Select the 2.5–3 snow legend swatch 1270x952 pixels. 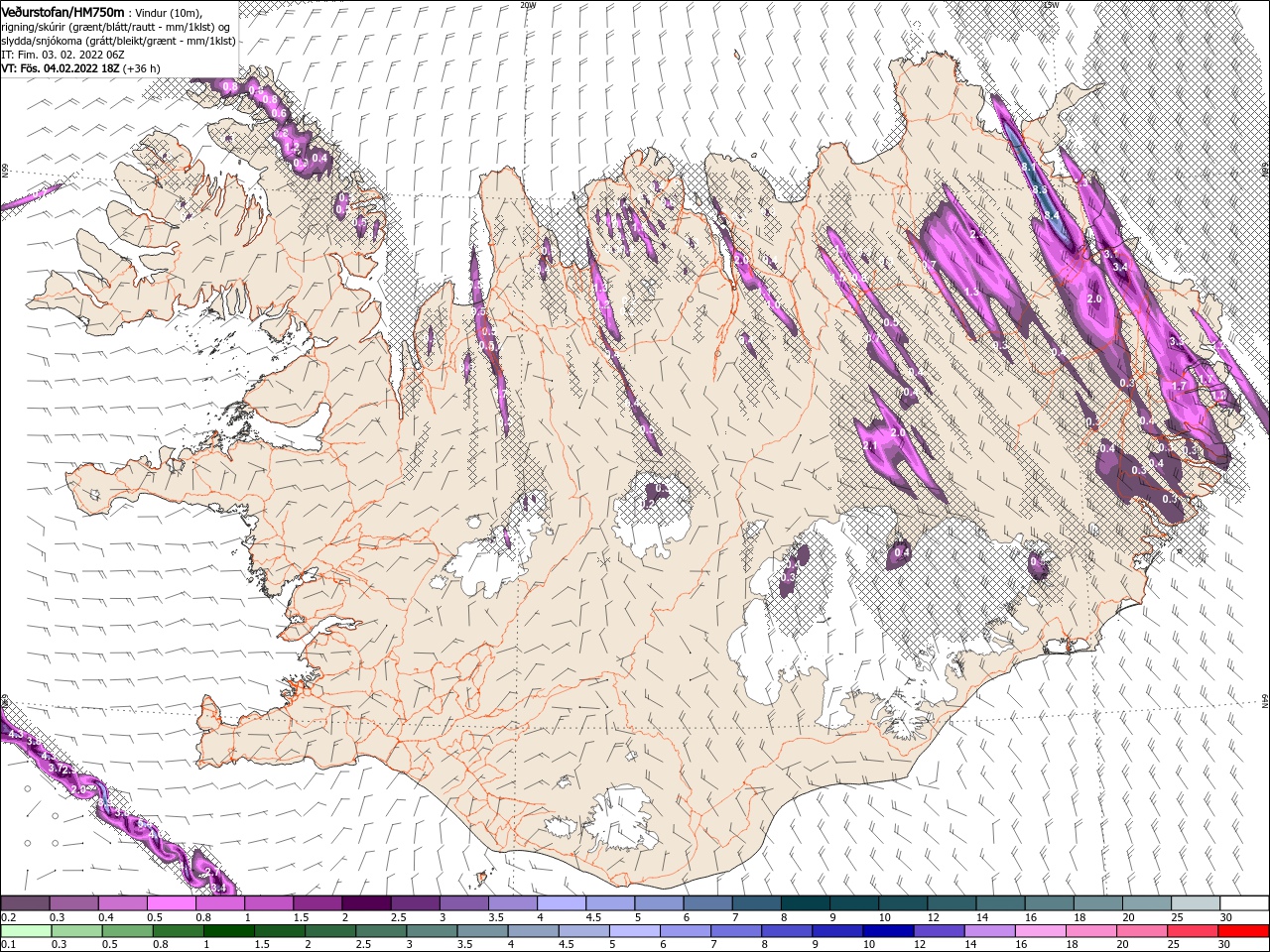pos(415,903)
